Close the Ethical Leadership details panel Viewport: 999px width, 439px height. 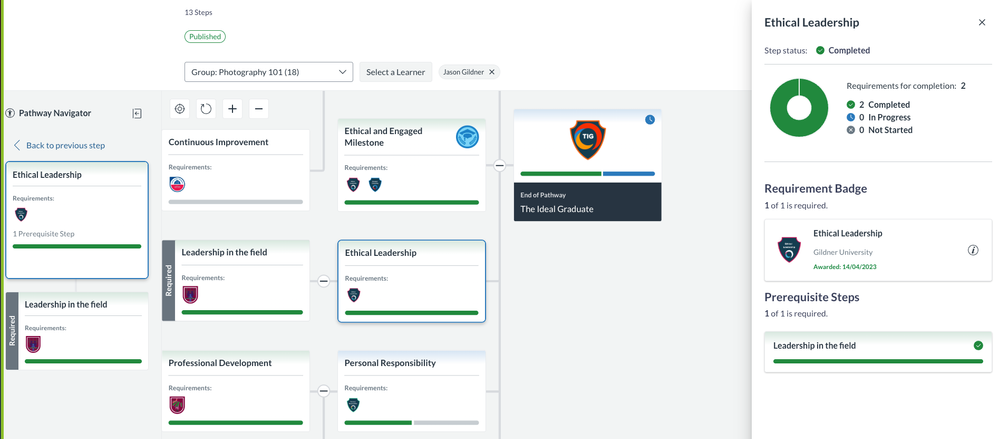click(x=981, y=22)
